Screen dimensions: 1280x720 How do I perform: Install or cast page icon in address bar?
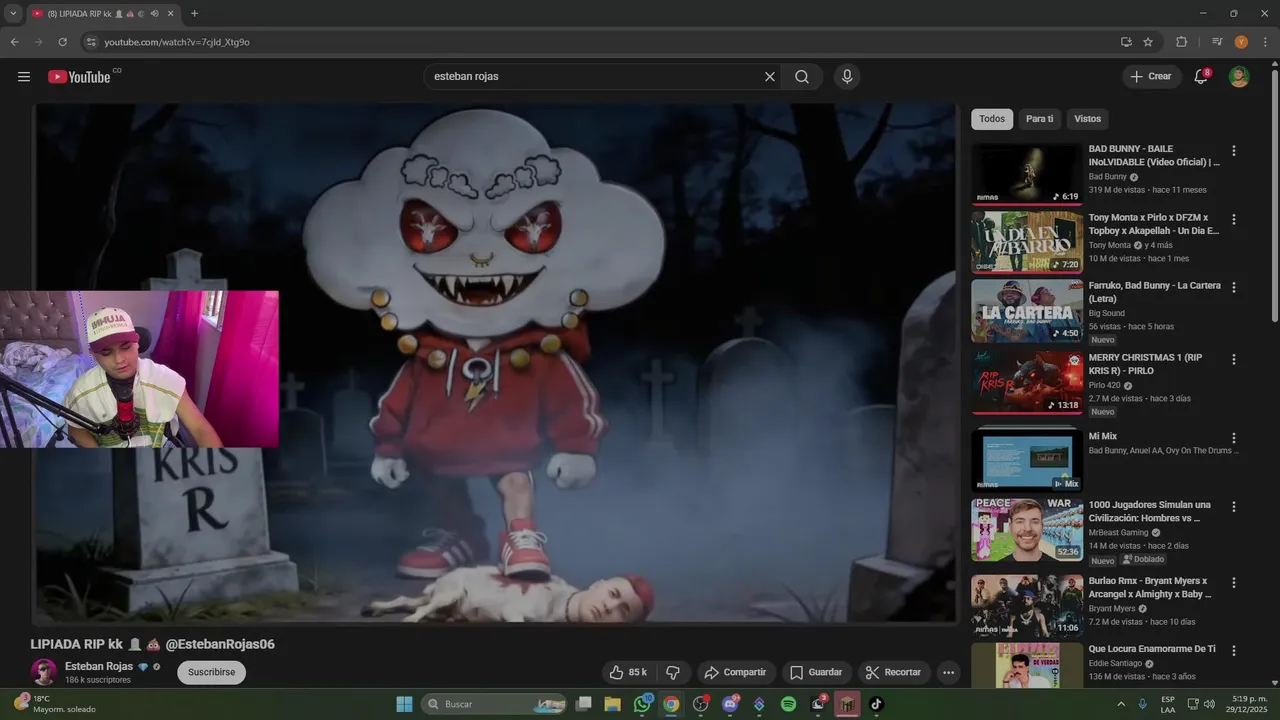pyautogui.click(x=1126, y=42)
